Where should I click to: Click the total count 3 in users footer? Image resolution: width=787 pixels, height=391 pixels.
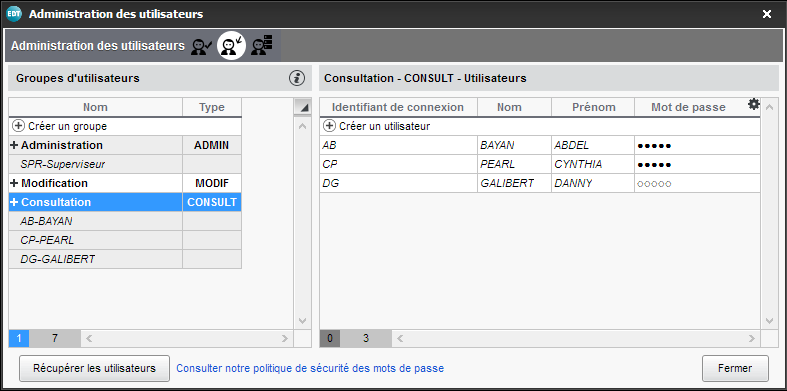(366, 338)
